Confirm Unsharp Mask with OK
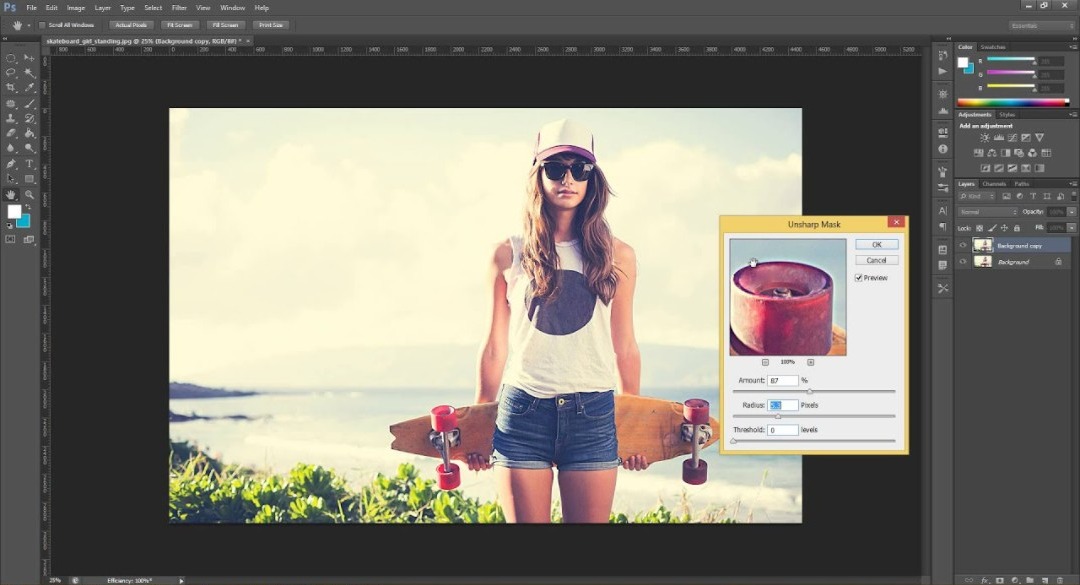The image size is (1080, 585). 876,244
